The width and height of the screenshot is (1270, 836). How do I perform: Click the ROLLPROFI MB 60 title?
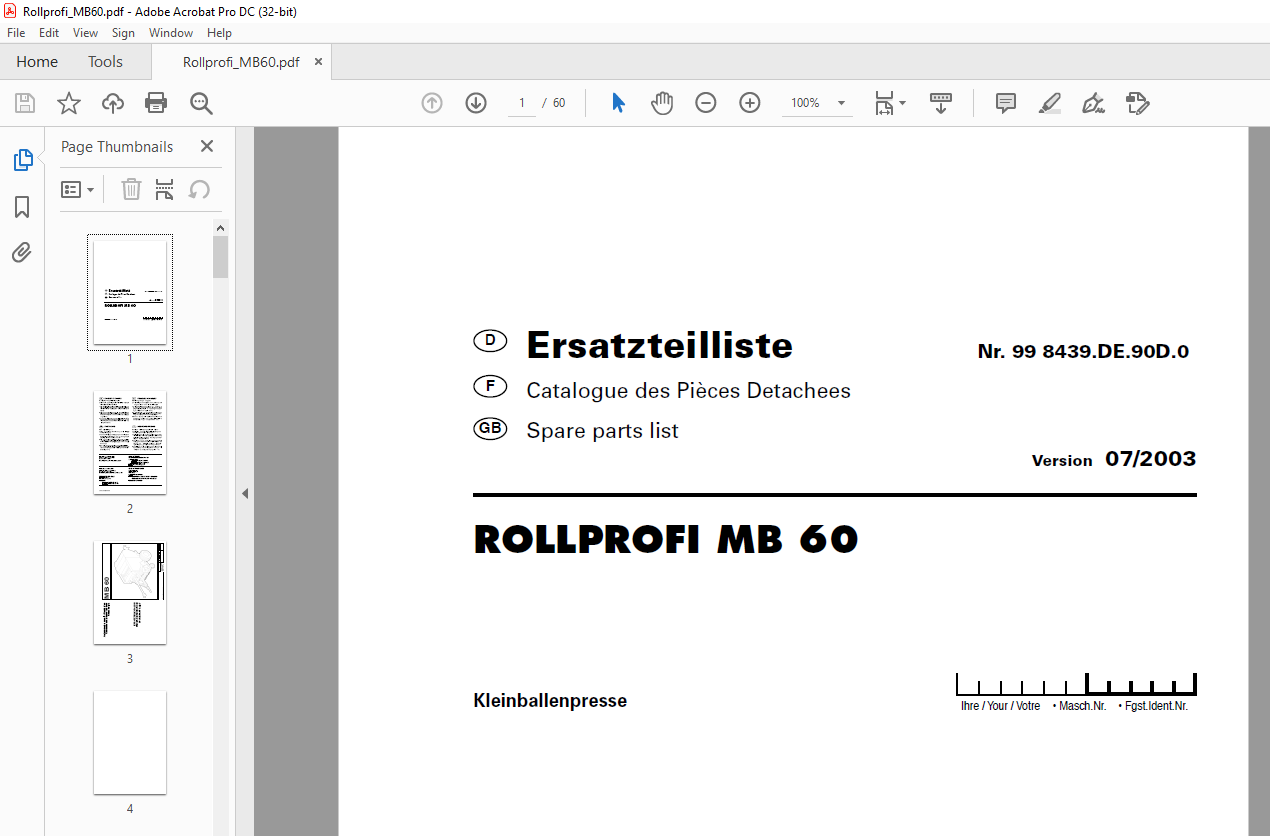[x=666, y=540]
